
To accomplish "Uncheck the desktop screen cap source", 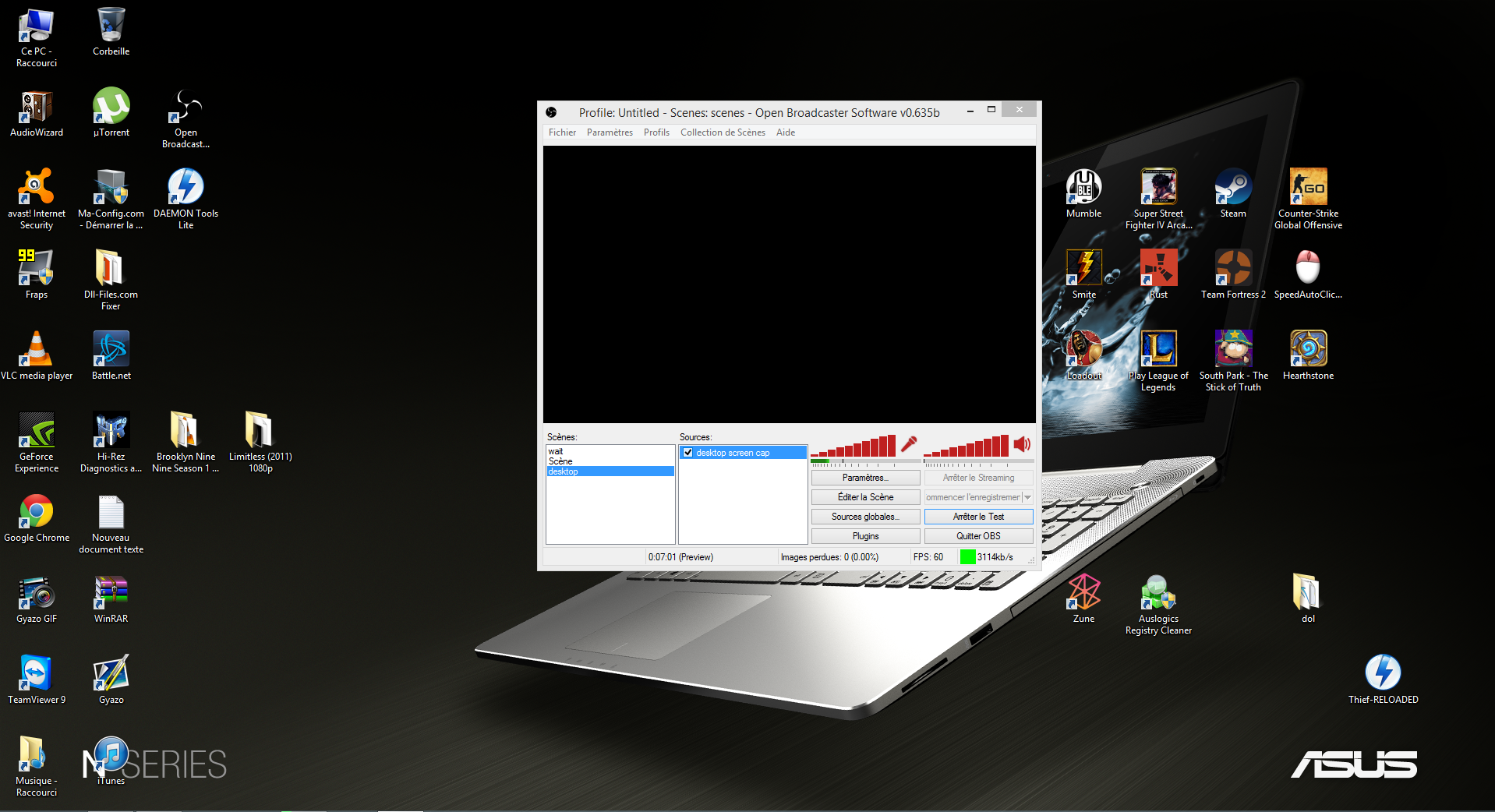I will point(688,453).
